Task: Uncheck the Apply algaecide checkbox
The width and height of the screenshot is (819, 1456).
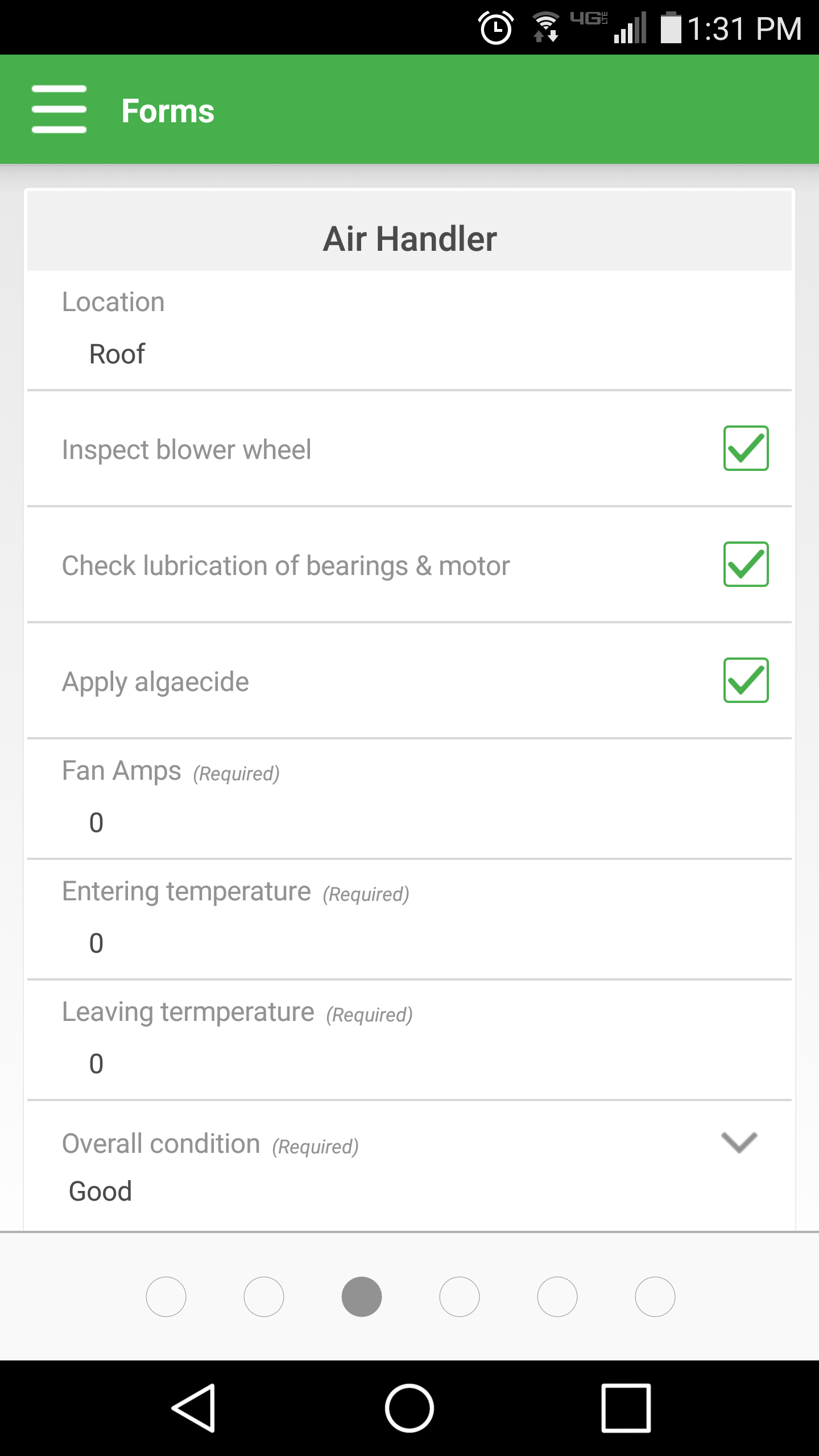Action: pos(746,680)
